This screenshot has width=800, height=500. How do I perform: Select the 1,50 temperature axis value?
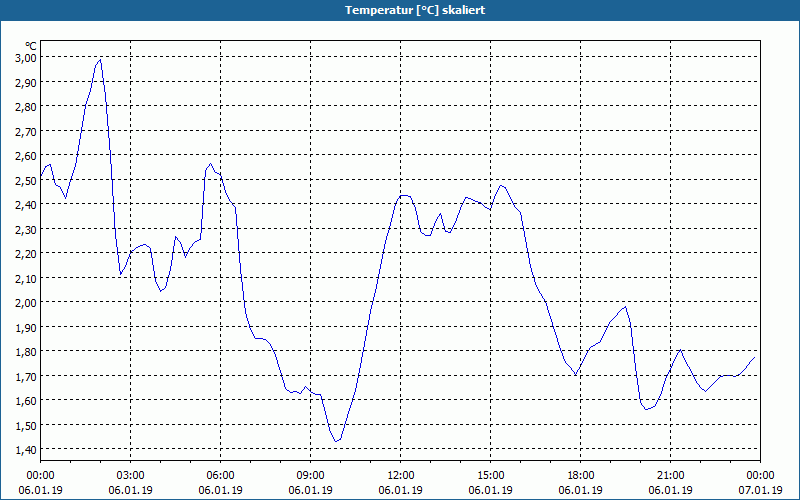click(26, 425)
